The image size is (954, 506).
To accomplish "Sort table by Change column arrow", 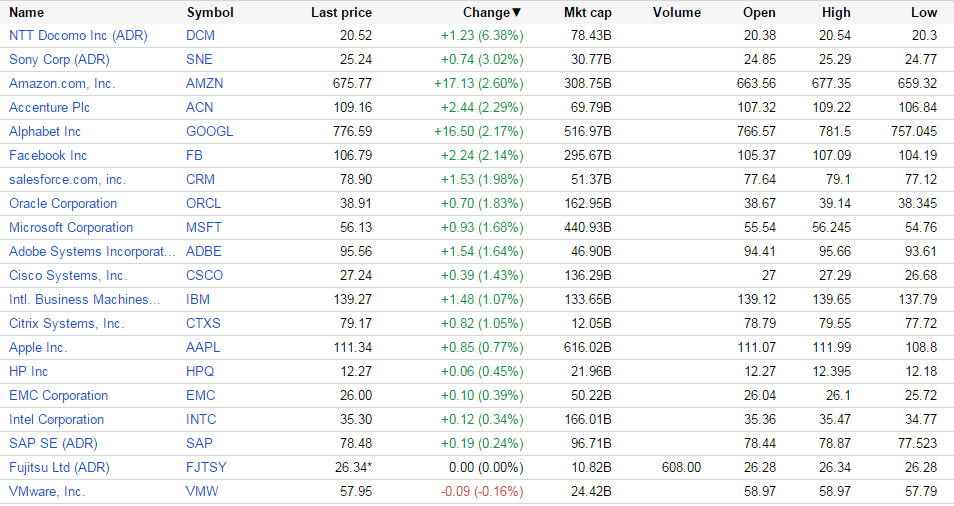I will pyautogui.click(x=516, y=13).
